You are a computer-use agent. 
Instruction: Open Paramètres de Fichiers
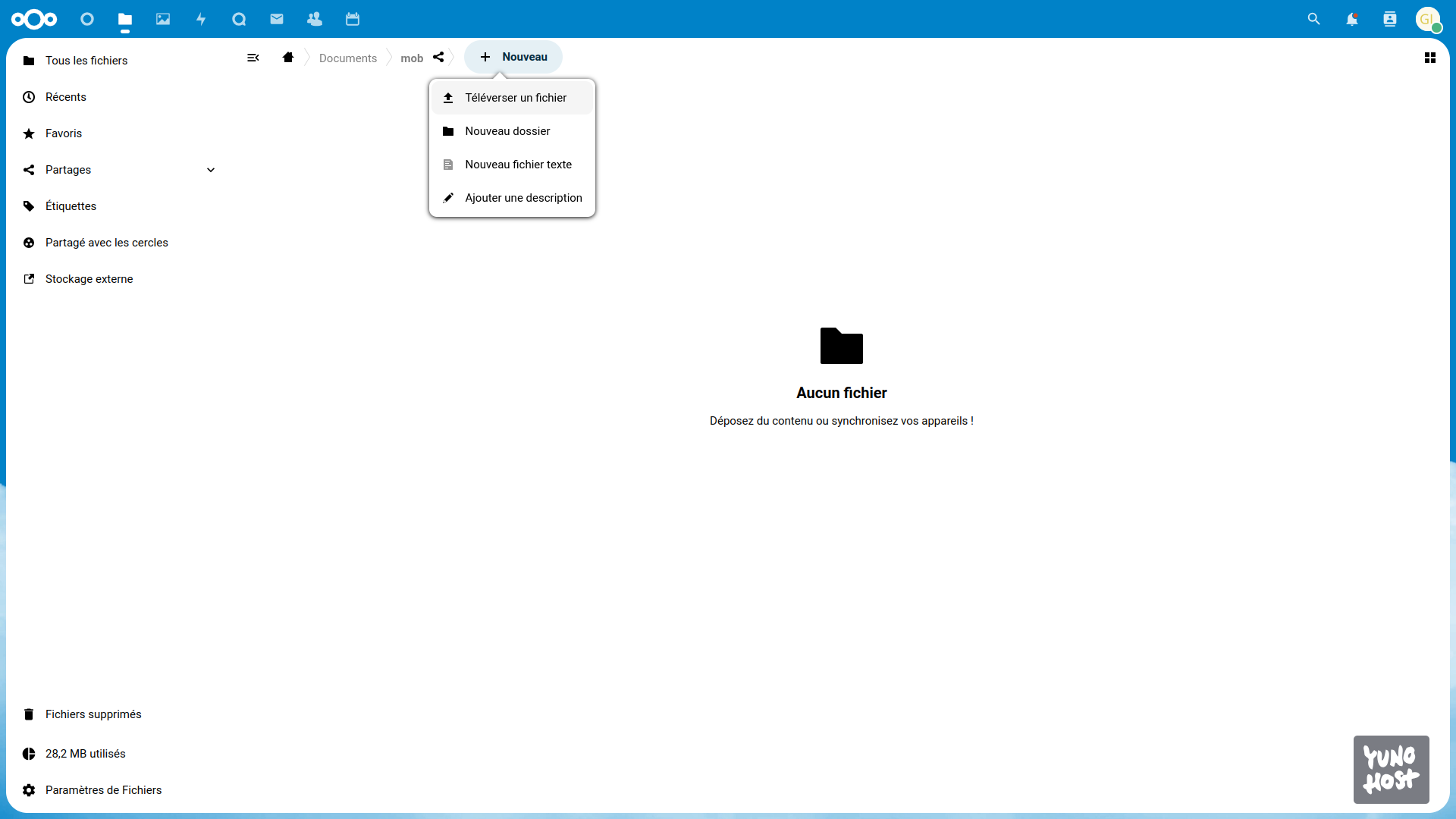[103, 790]
